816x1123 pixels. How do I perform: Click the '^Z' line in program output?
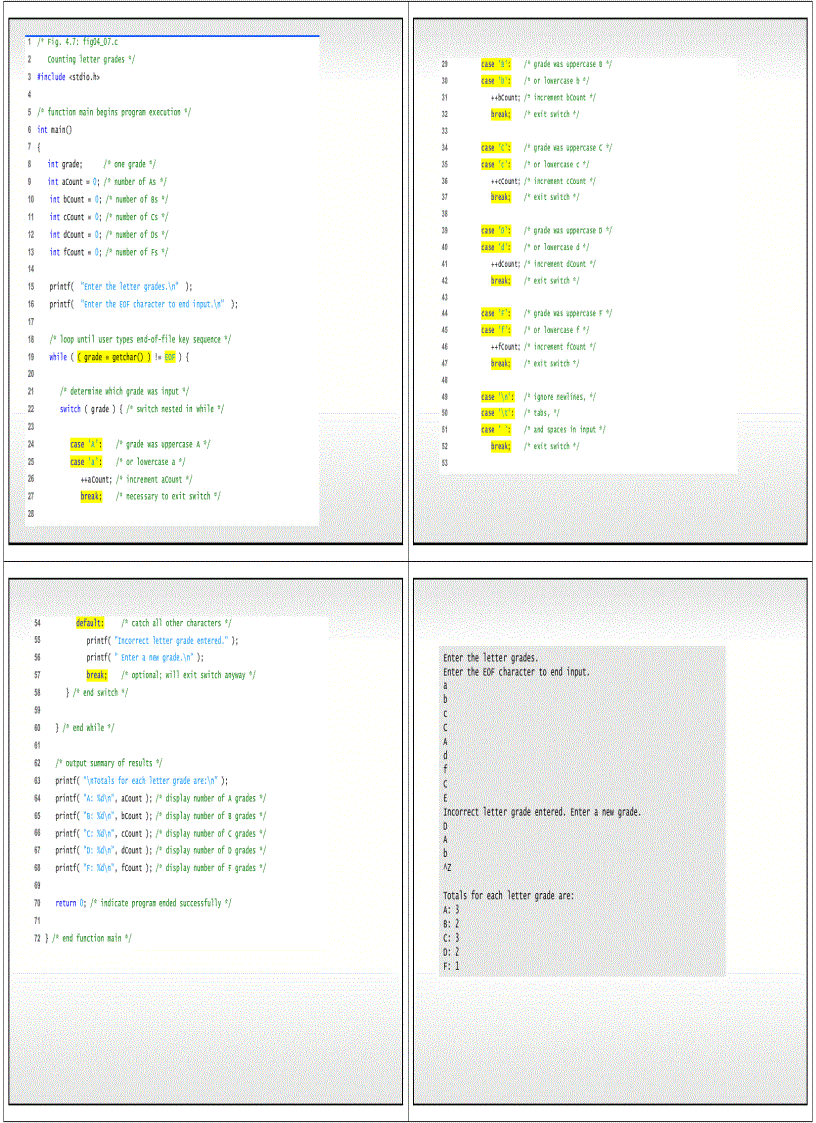coord(447,867)
